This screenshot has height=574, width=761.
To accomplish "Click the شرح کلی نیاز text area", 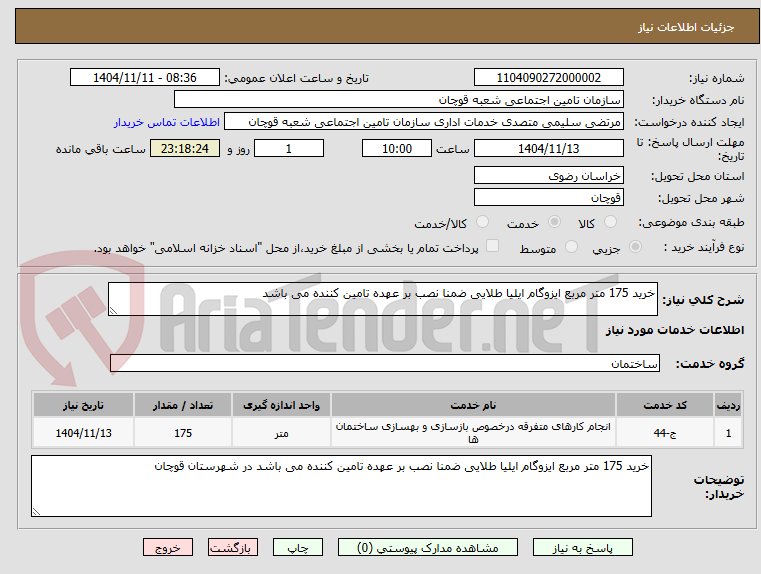I will (383, 299).
